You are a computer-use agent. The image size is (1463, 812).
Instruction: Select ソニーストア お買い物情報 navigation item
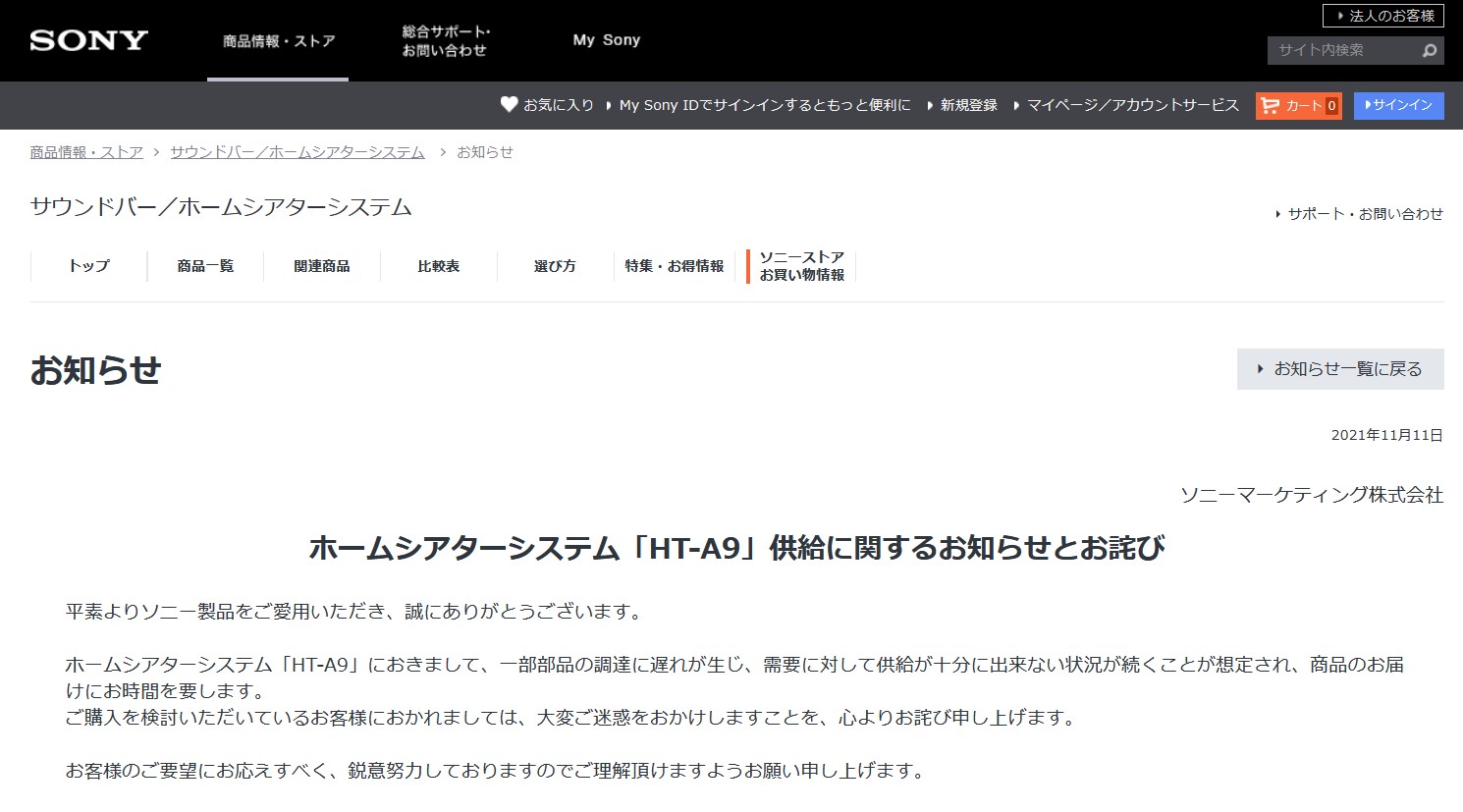tap(801, 266)
